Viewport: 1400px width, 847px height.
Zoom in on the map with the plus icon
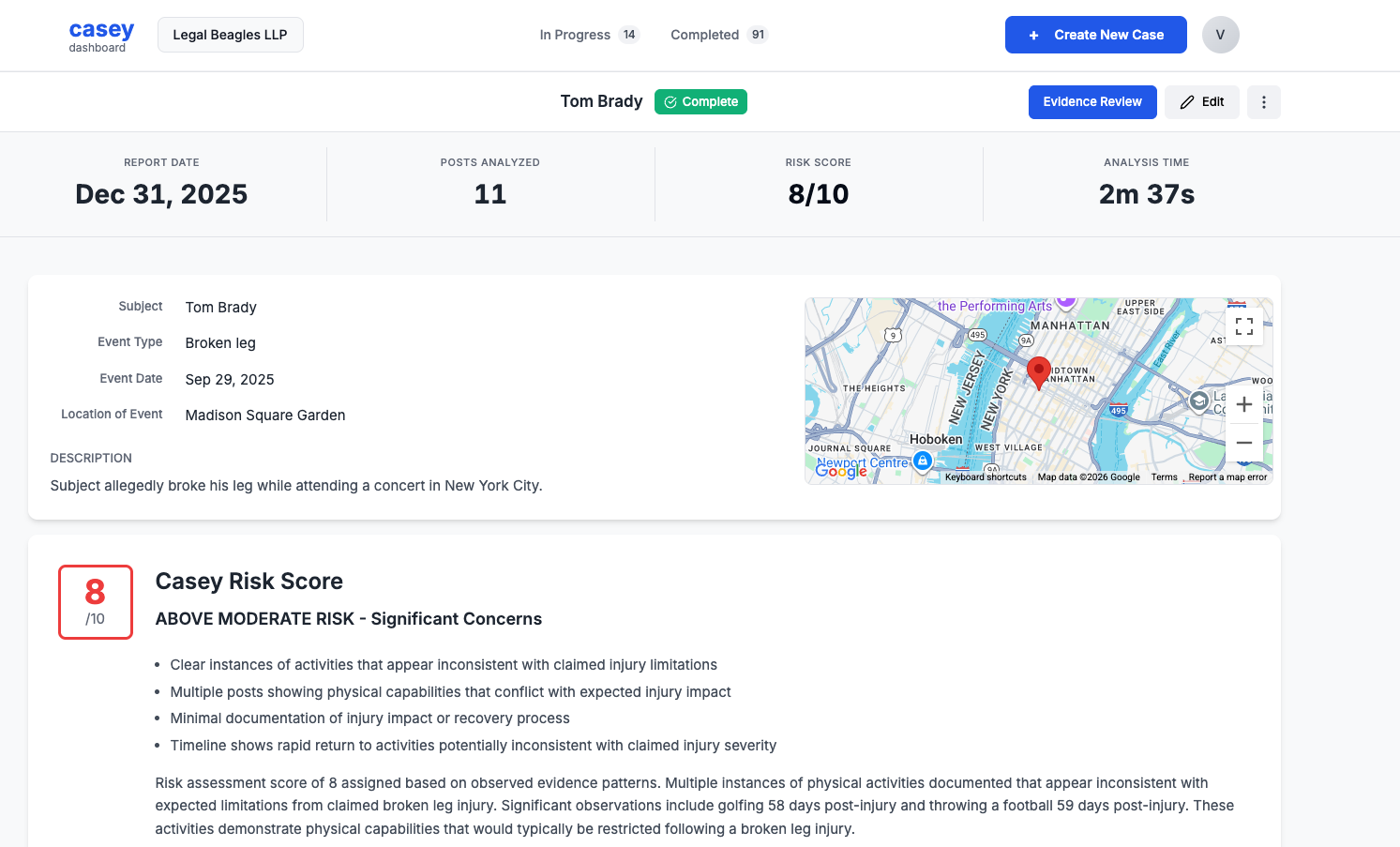click(1244, 403)
